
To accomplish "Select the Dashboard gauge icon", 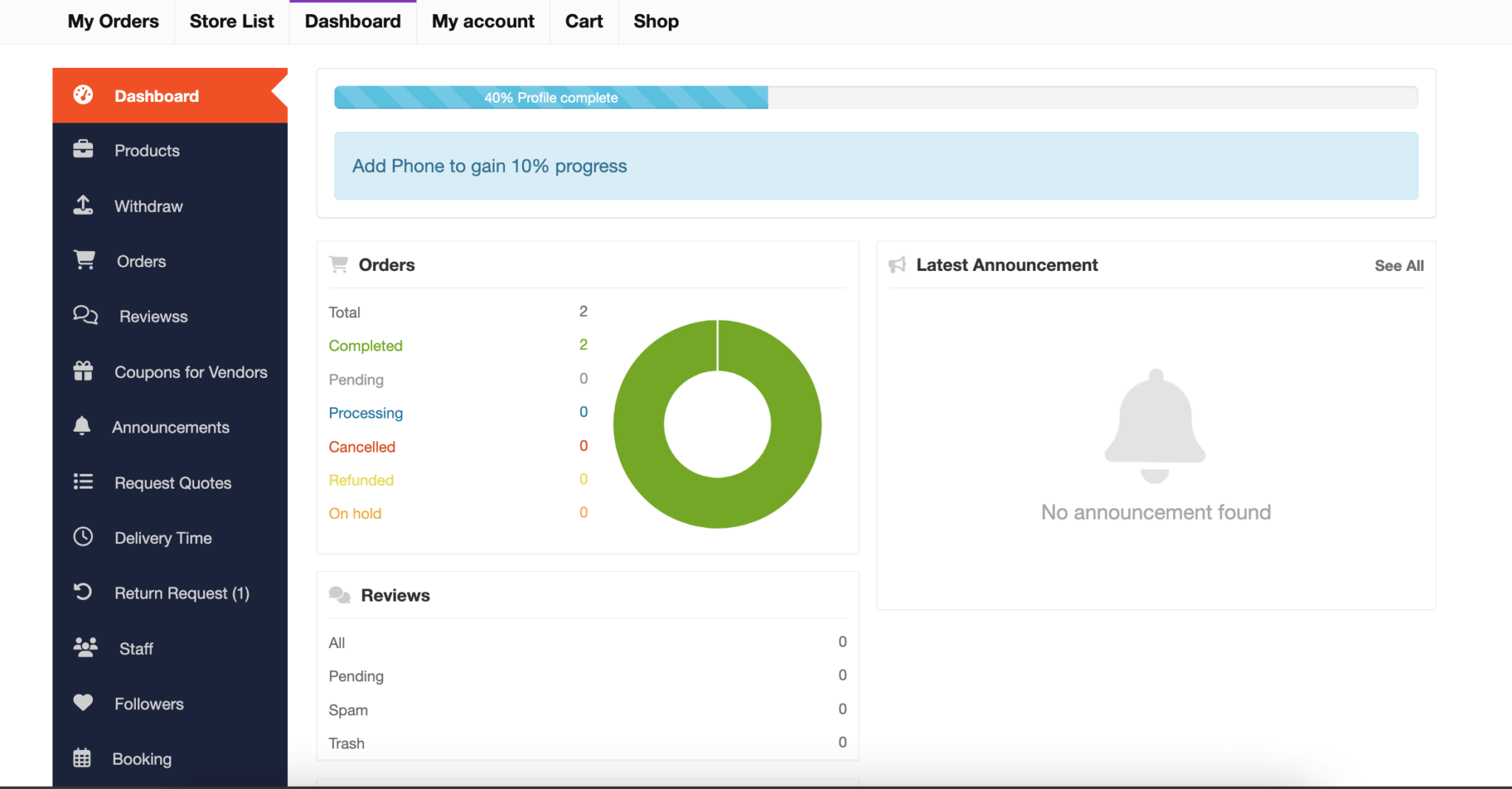I will 83,95.
